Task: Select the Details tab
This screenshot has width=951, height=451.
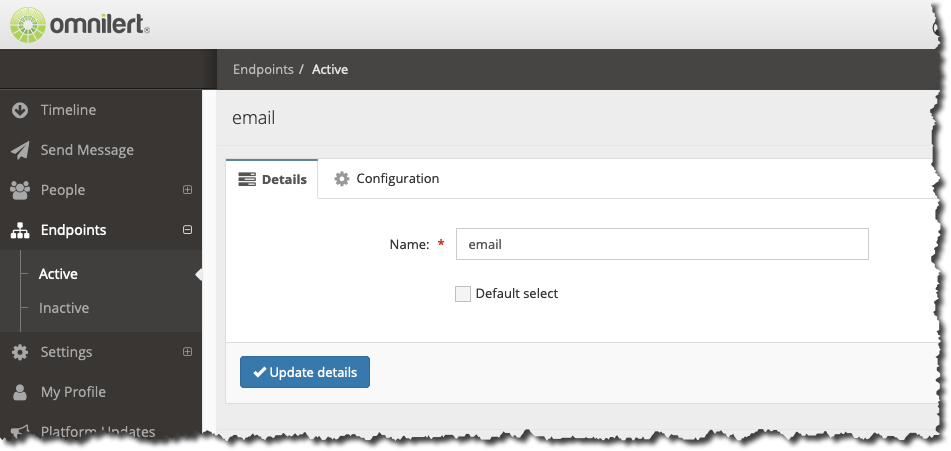Action: [272, 179]
